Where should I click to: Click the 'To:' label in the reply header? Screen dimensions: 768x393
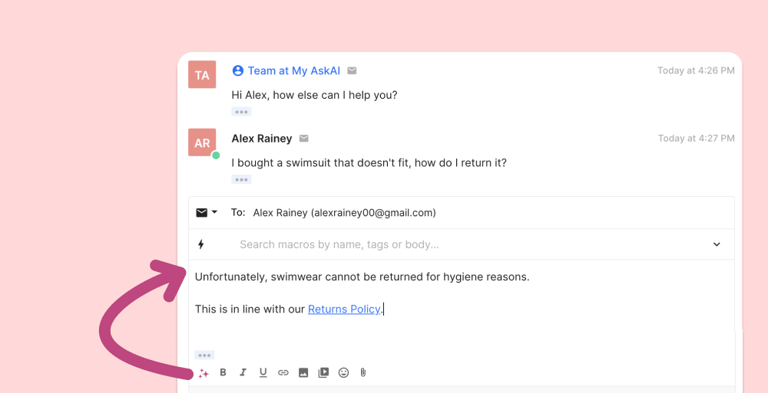coord(238,213)
